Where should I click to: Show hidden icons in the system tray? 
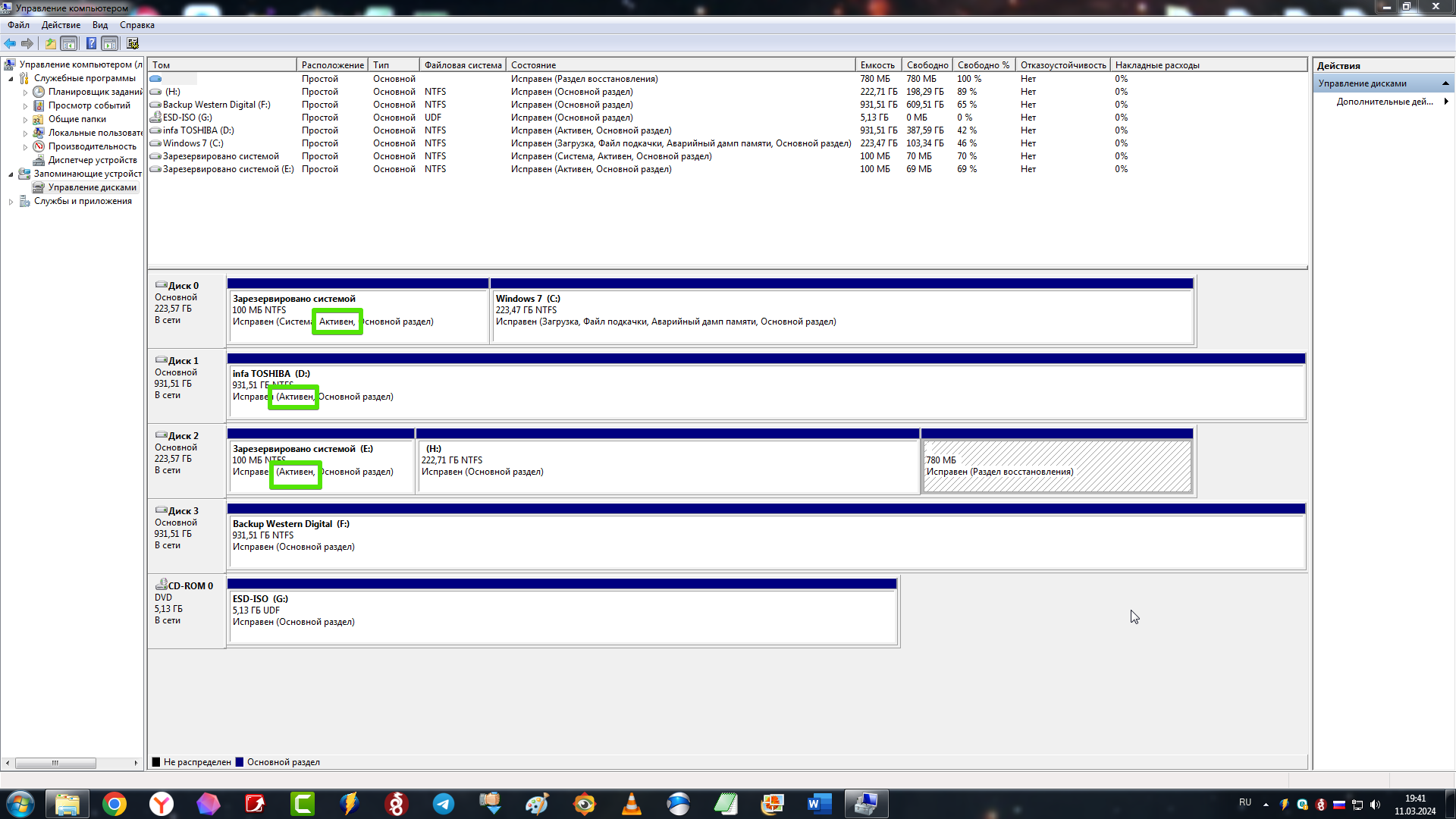(1265, 803)
